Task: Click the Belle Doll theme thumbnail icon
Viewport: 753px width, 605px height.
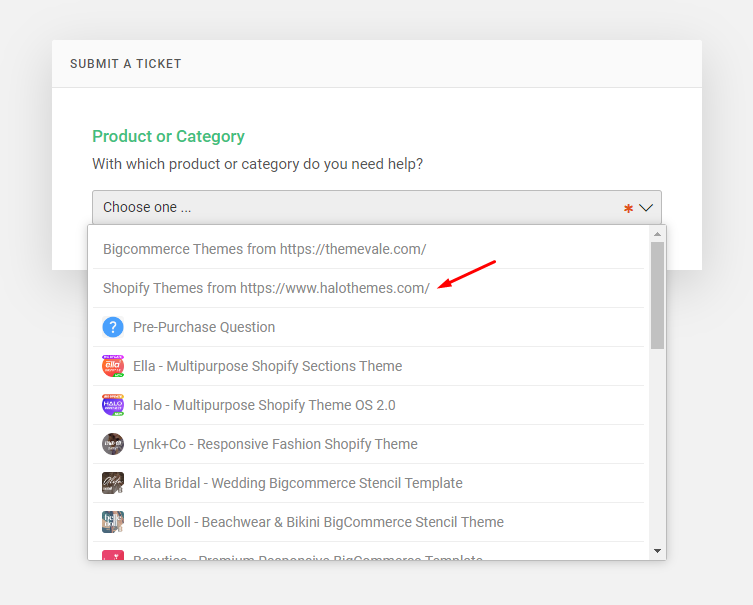Action: [x=113, y=522]
